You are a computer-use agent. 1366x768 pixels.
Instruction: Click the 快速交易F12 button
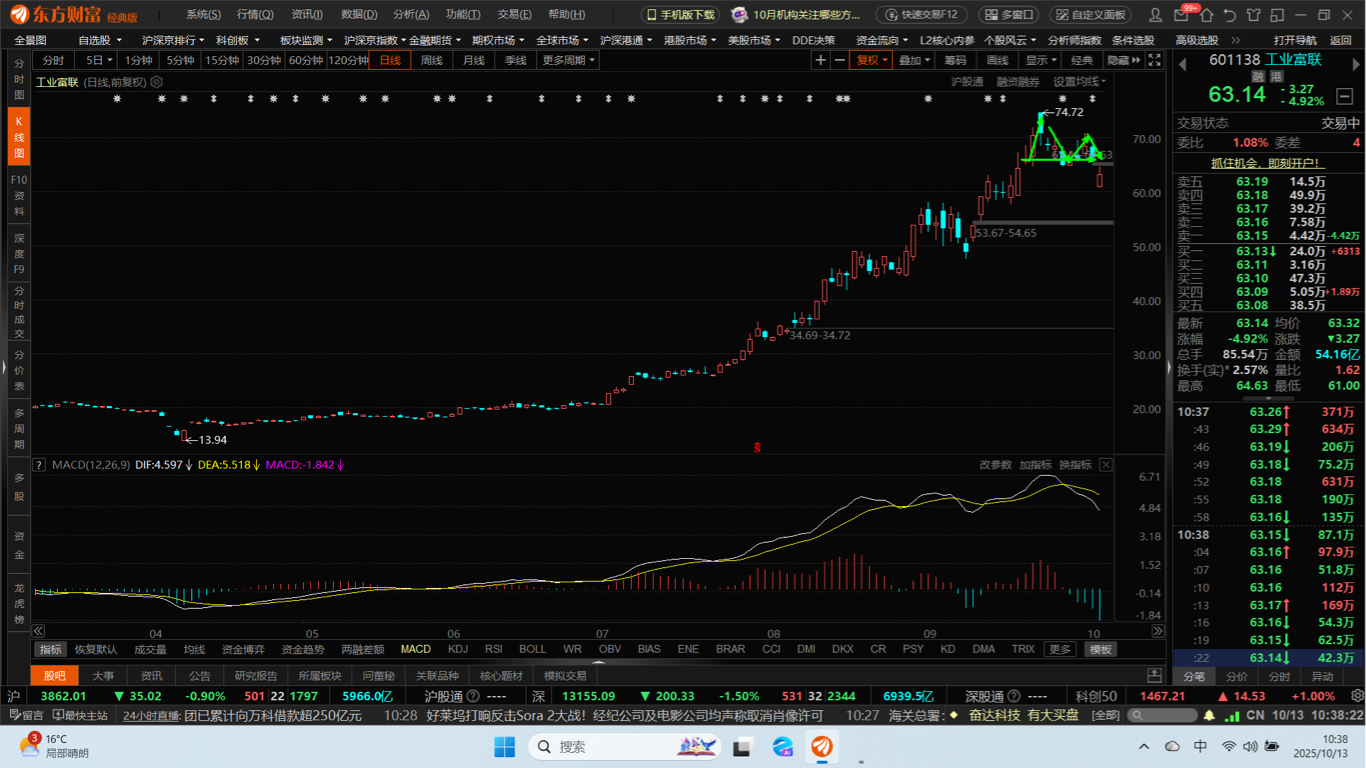point(921,15)
